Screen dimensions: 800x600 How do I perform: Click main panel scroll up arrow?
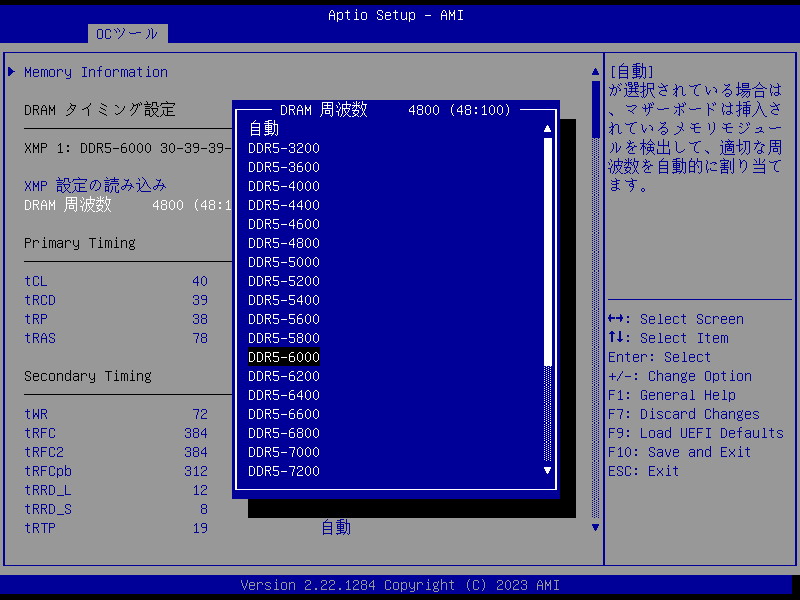(x=595, y=72)
